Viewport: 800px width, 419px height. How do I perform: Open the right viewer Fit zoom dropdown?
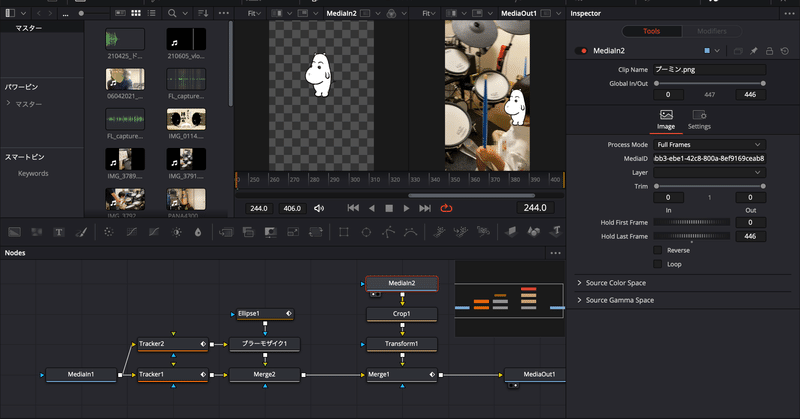[429, 13]
